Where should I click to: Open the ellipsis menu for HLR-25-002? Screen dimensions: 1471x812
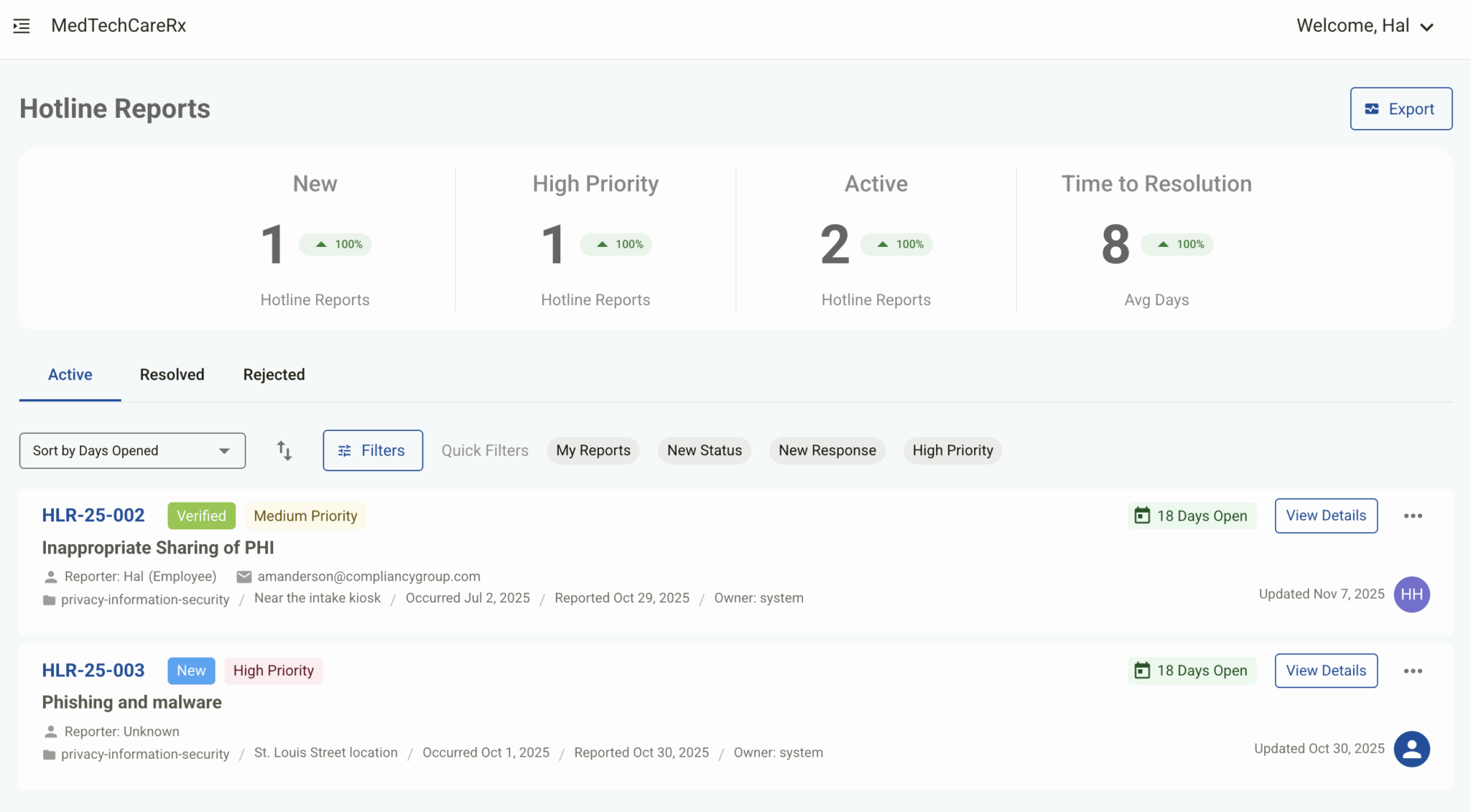point(1412,515)
